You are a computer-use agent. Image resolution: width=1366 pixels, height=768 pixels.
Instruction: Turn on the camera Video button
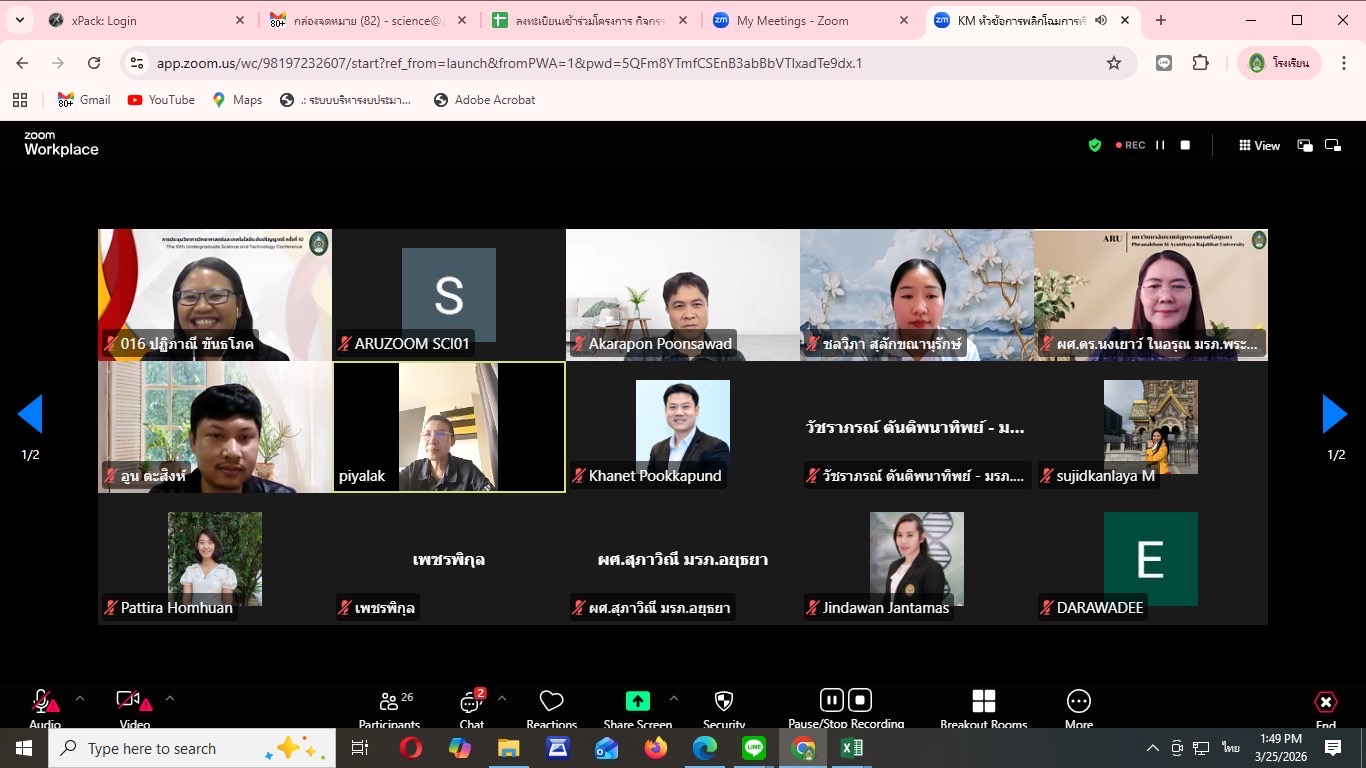coord(129,701)
